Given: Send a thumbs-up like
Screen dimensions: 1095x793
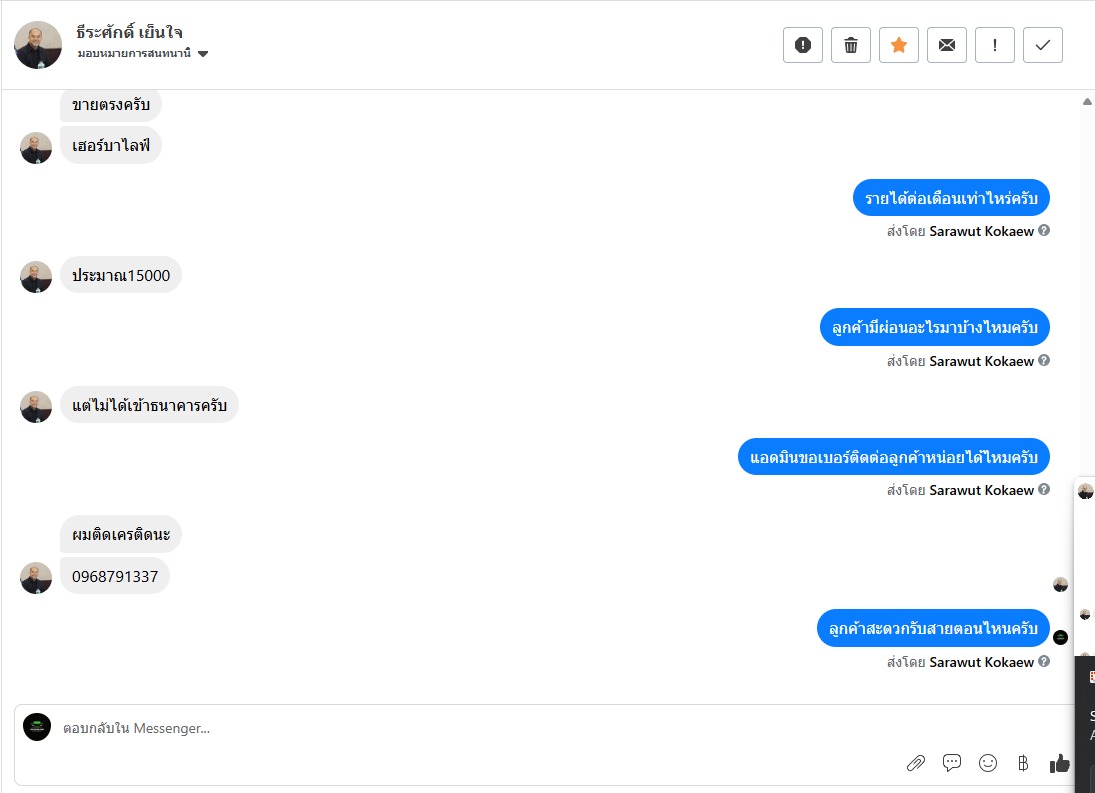Looking at the screenshot, I should click(x=1059, y=763).
